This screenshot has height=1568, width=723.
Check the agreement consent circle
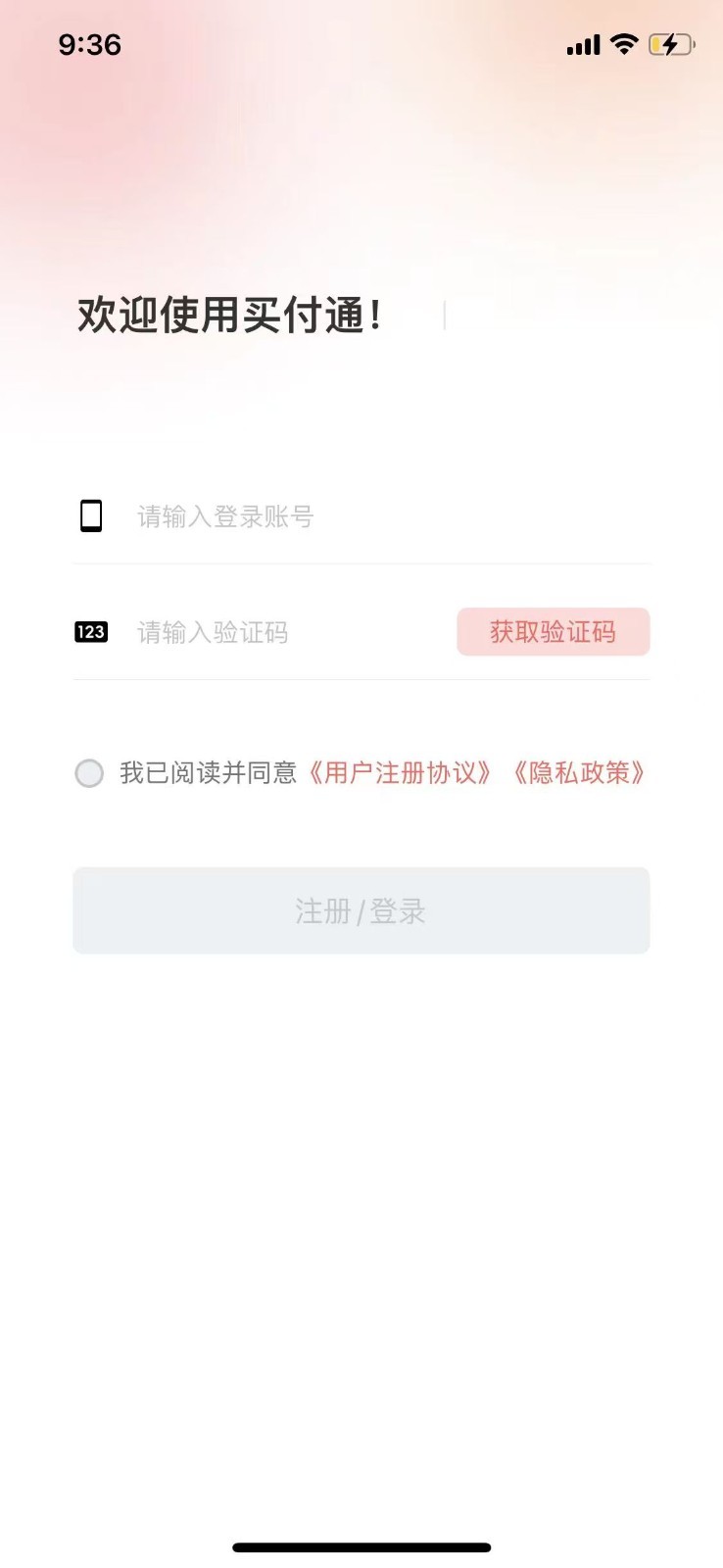pos(89,773)
